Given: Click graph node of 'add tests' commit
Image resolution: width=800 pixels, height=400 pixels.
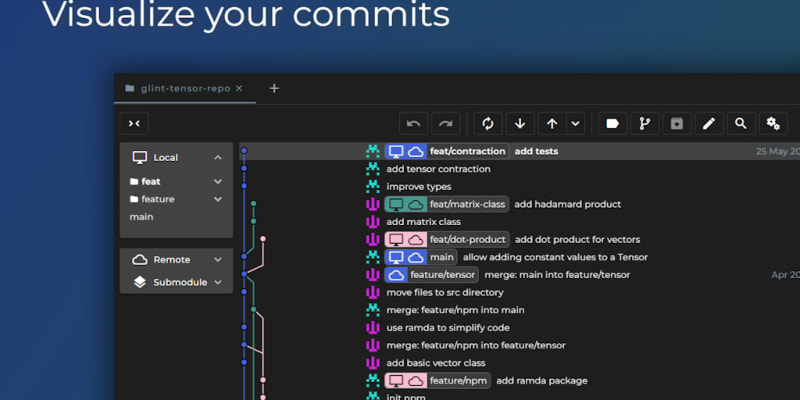Looking at the screenshot, I should click(x=244, y=151).
